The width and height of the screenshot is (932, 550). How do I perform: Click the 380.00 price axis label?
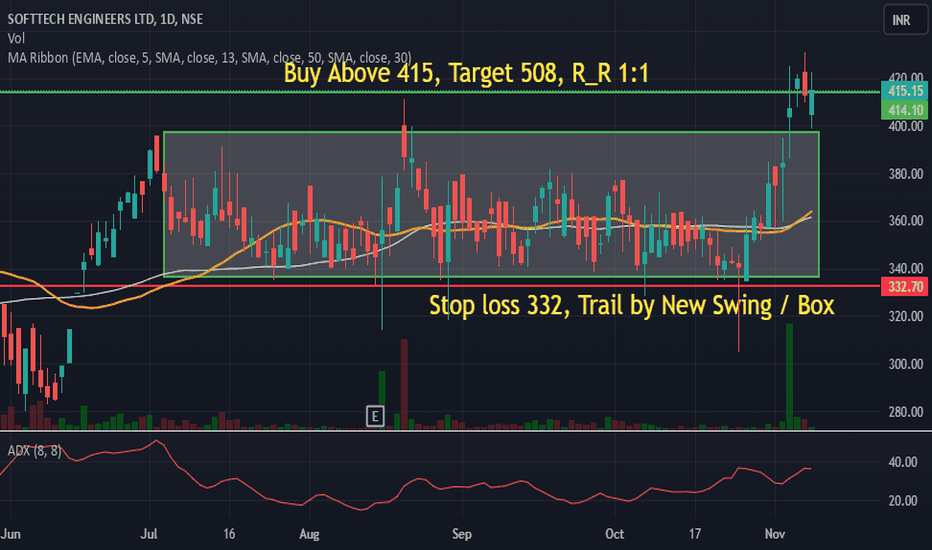click(906, 174)
